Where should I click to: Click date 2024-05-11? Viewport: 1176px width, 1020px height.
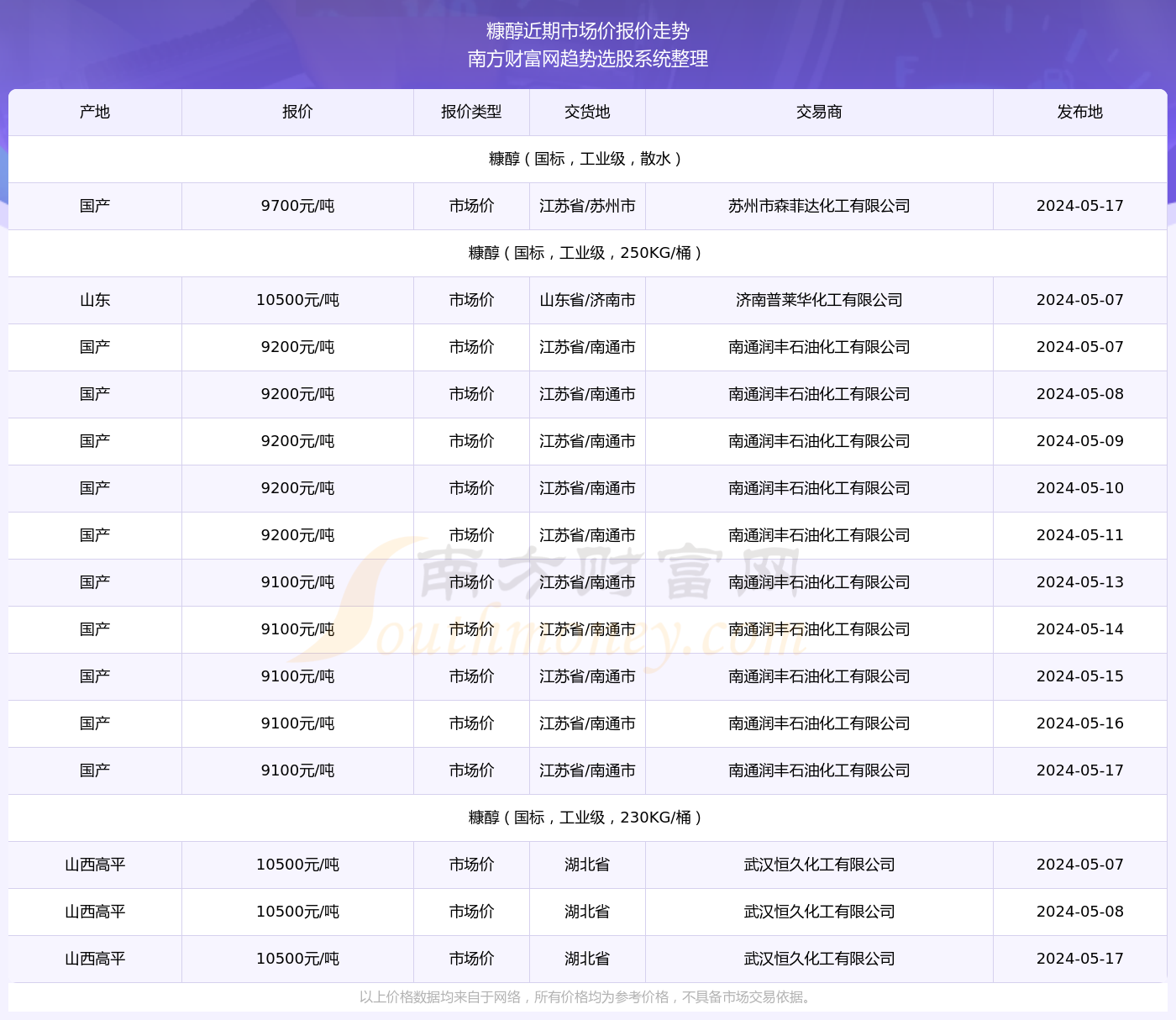pos(1079,535)
